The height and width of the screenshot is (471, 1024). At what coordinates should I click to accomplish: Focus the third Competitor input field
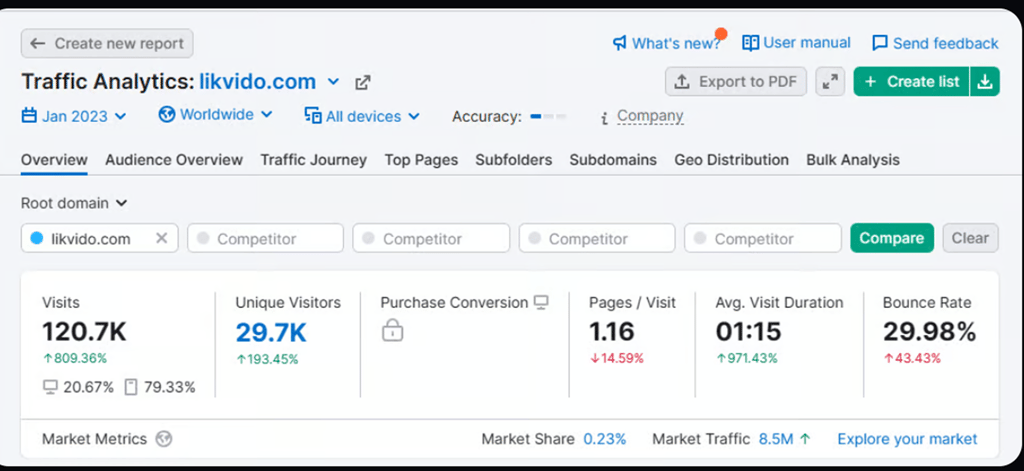pyautogui.click(x=597, y=238)
